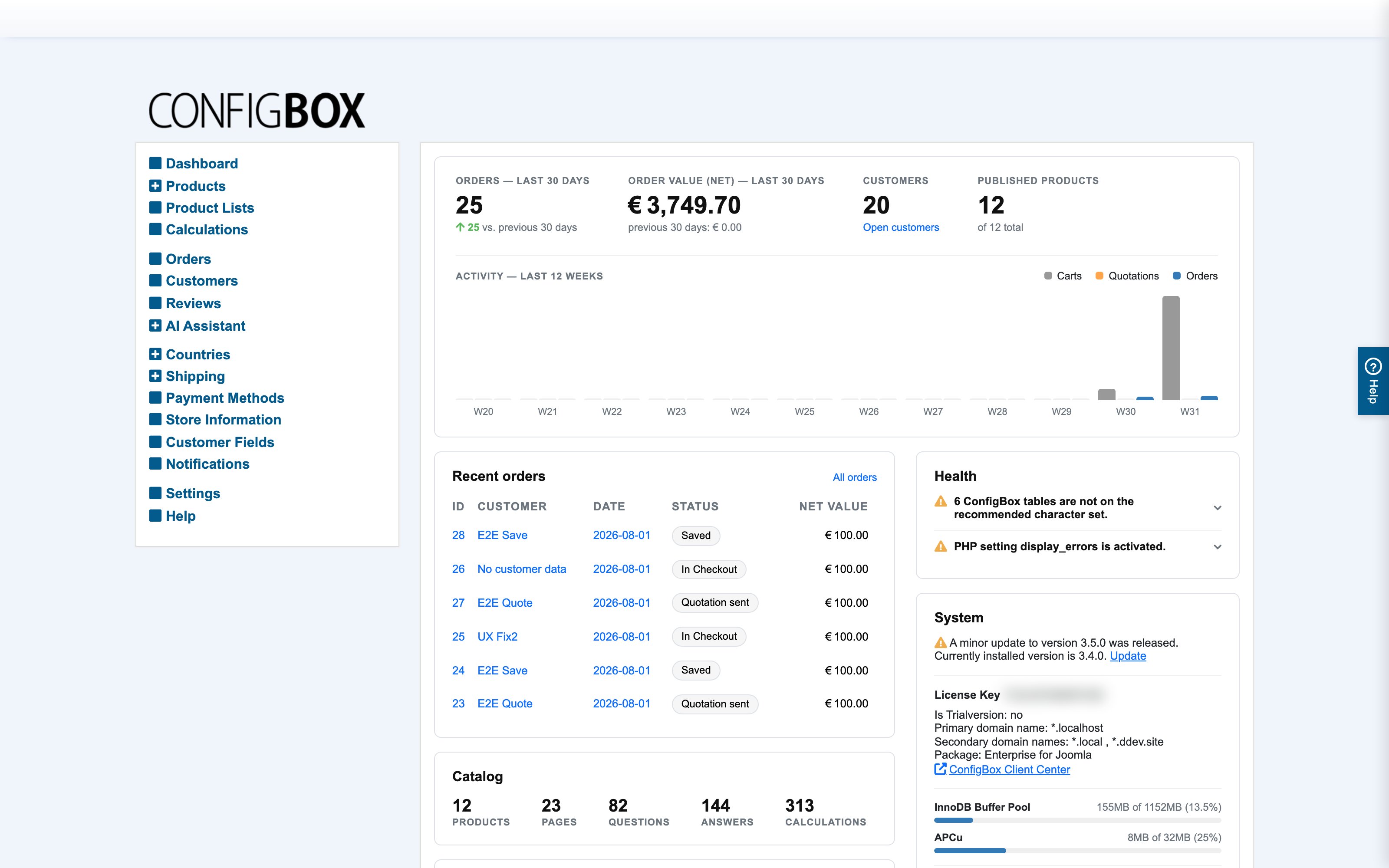Expand the Countries plus icon
The image size is (1389, 868).
pos(155,354)
